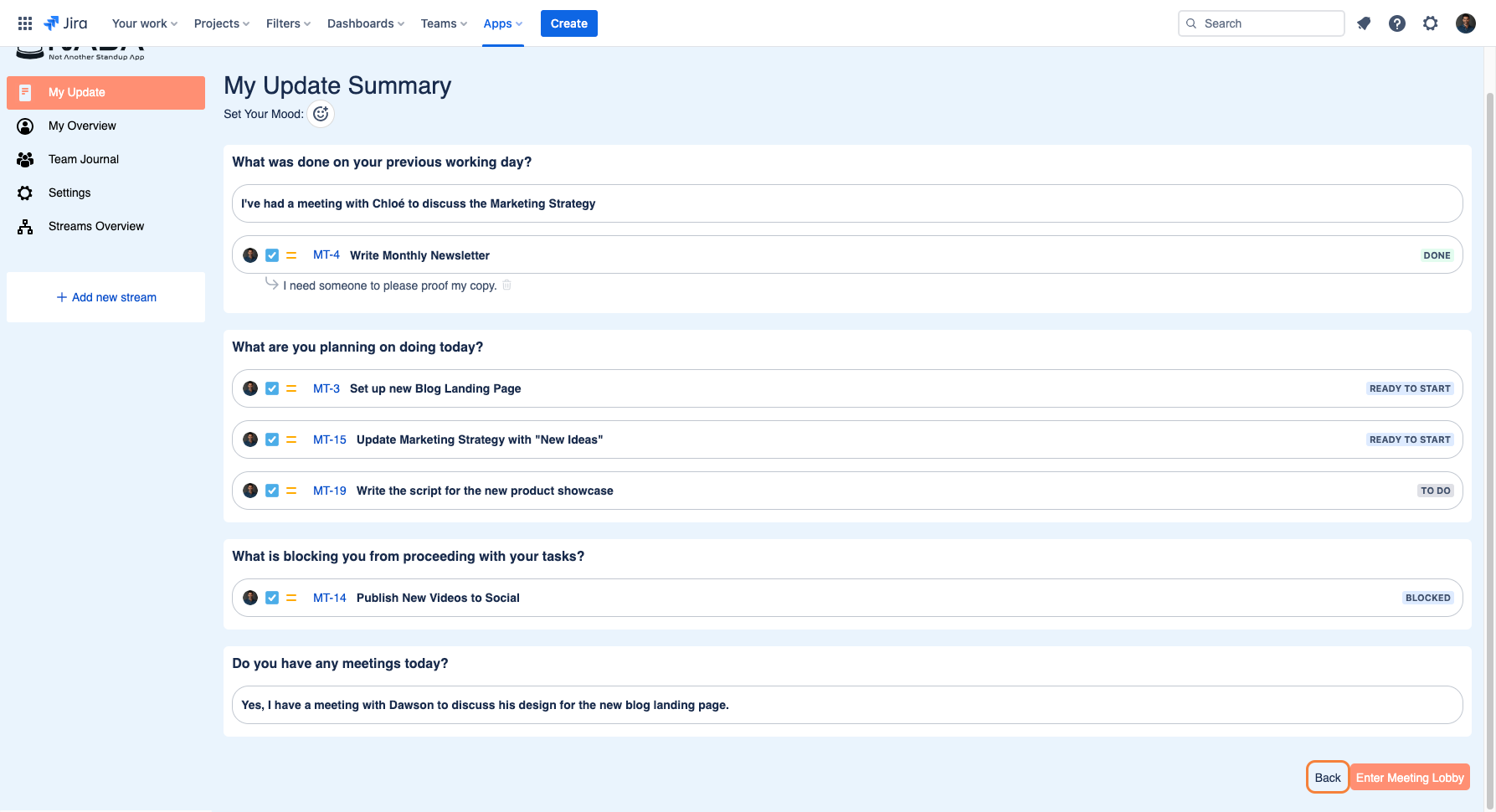Expand the Filters dropdown menu
The image size is (1496, 812).
point(288,23)
